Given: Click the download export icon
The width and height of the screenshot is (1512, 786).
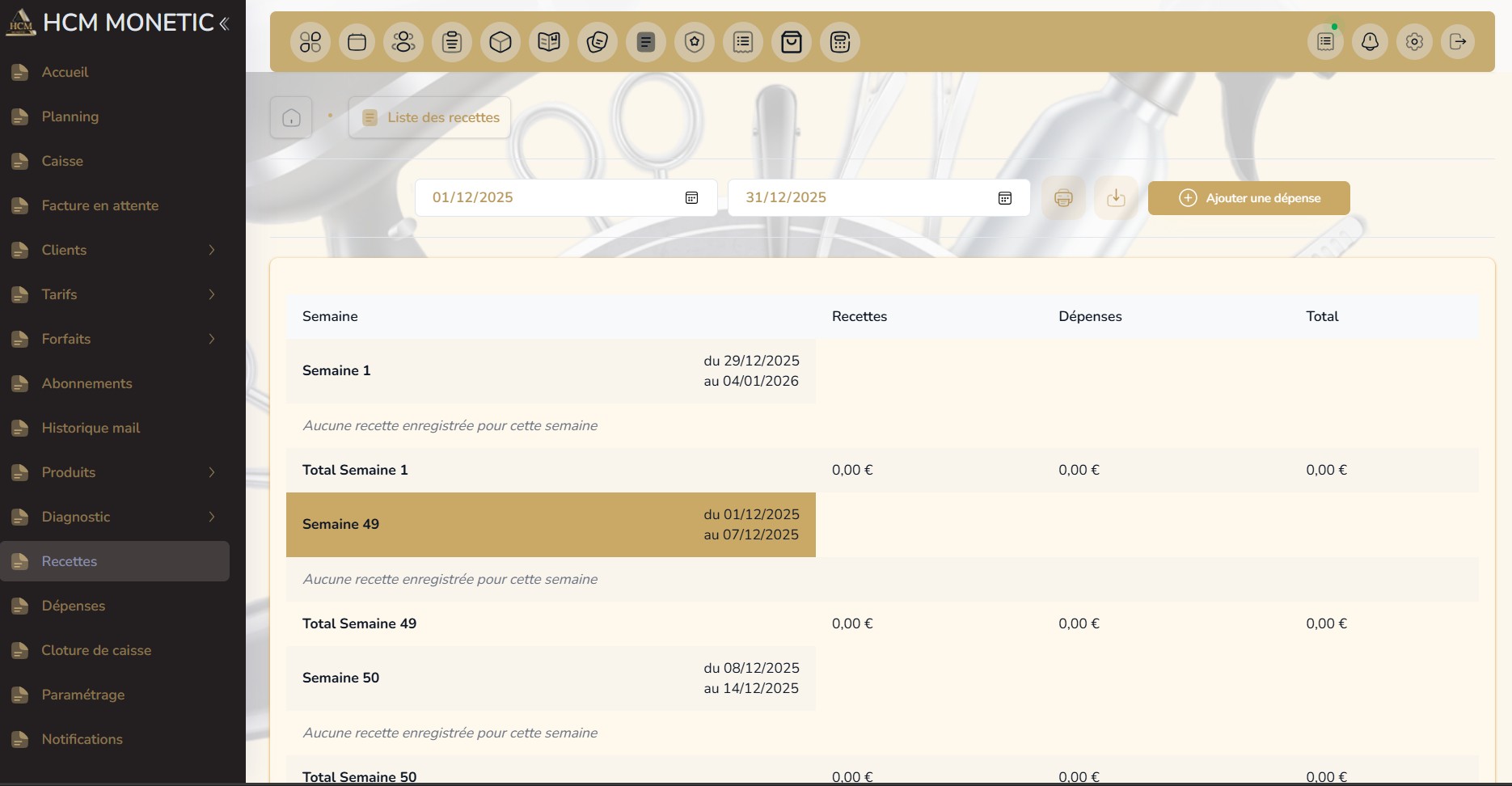Looking at the screenshot, I should coord(1116,198).
